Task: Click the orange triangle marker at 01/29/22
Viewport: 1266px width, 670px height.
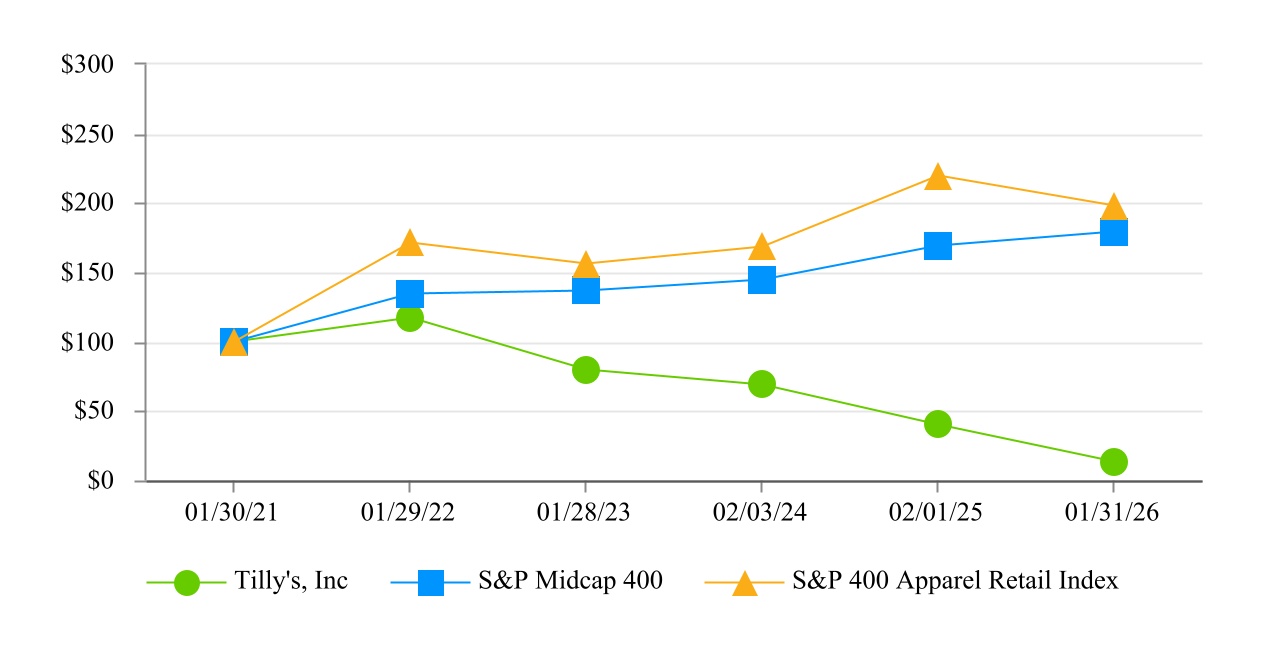Action: click(x=410, y=243)
